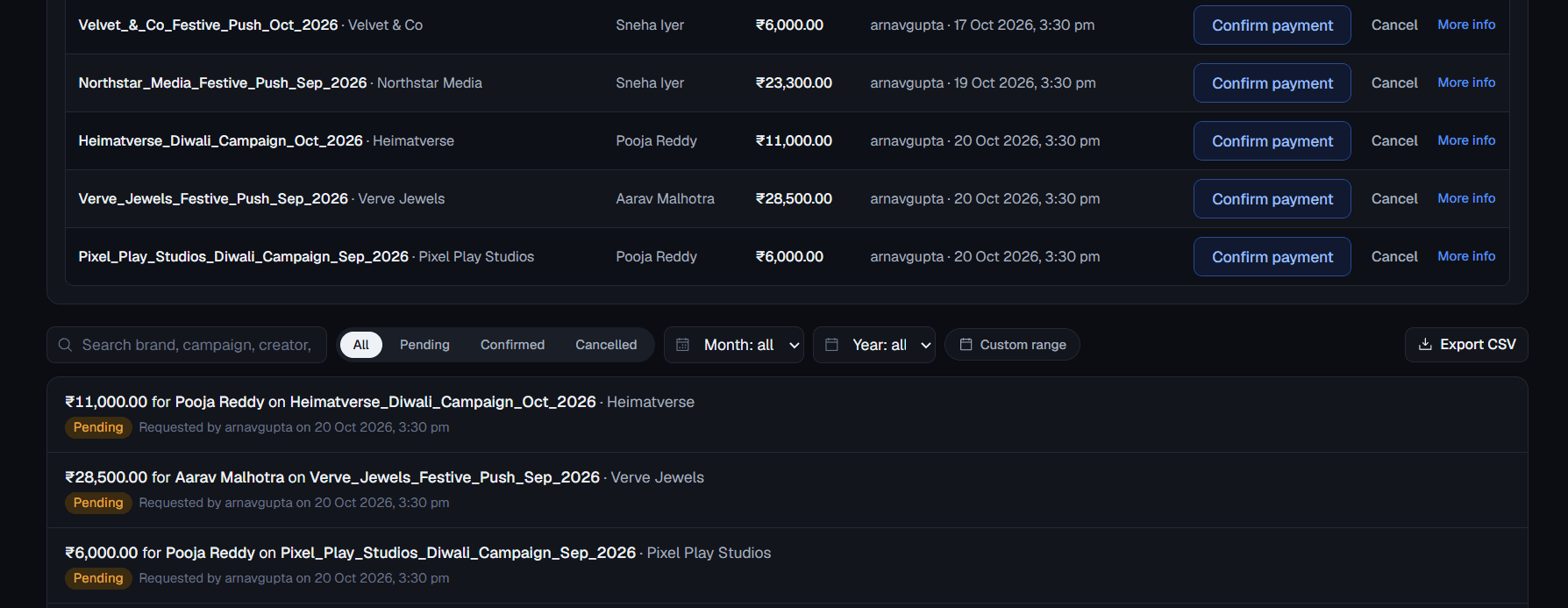Click Velvet_&_Co_Festive_Push_Oct_2026 campaign name

208,25
